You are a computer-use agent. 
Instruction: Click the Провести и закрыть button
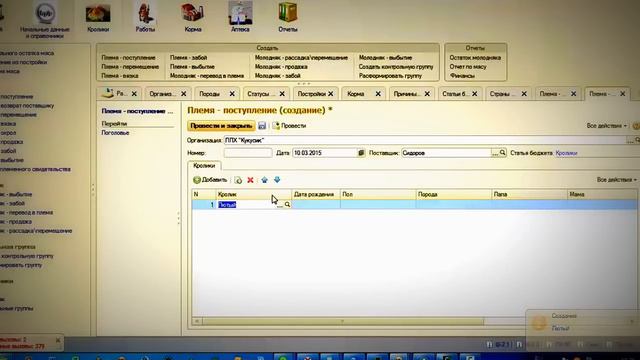(221, 126)
